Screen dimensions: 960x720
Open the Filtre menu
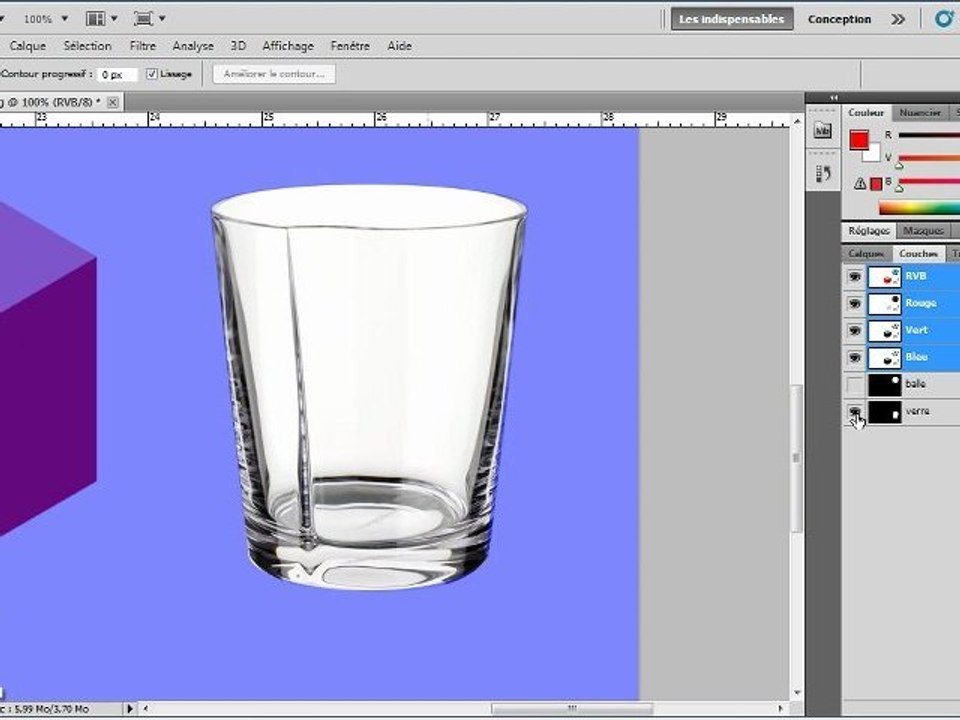tap(143, 46)
